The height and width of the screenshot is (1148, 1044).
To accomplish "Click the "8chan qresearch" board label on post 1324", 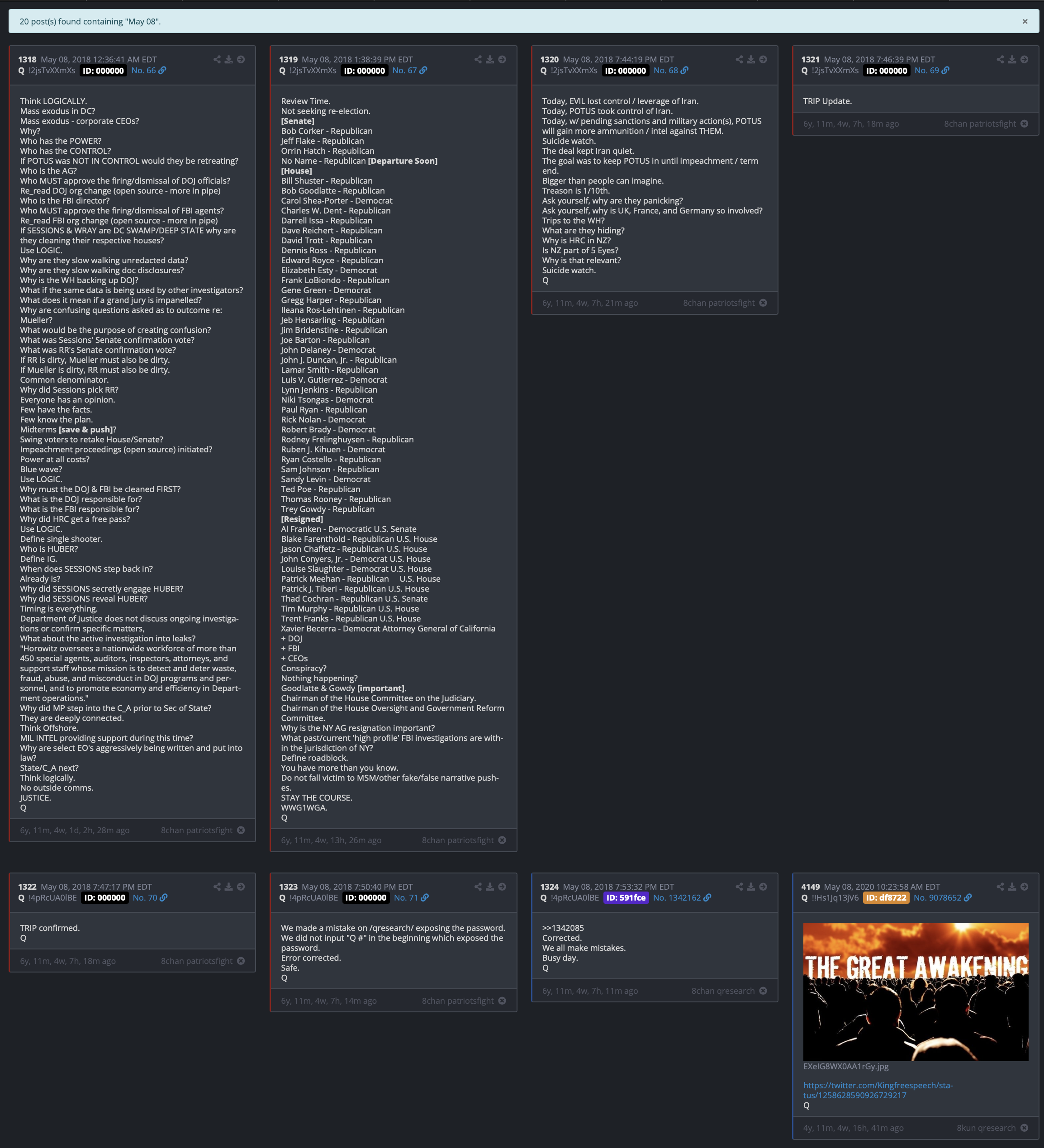I will (x=723, y=991).
